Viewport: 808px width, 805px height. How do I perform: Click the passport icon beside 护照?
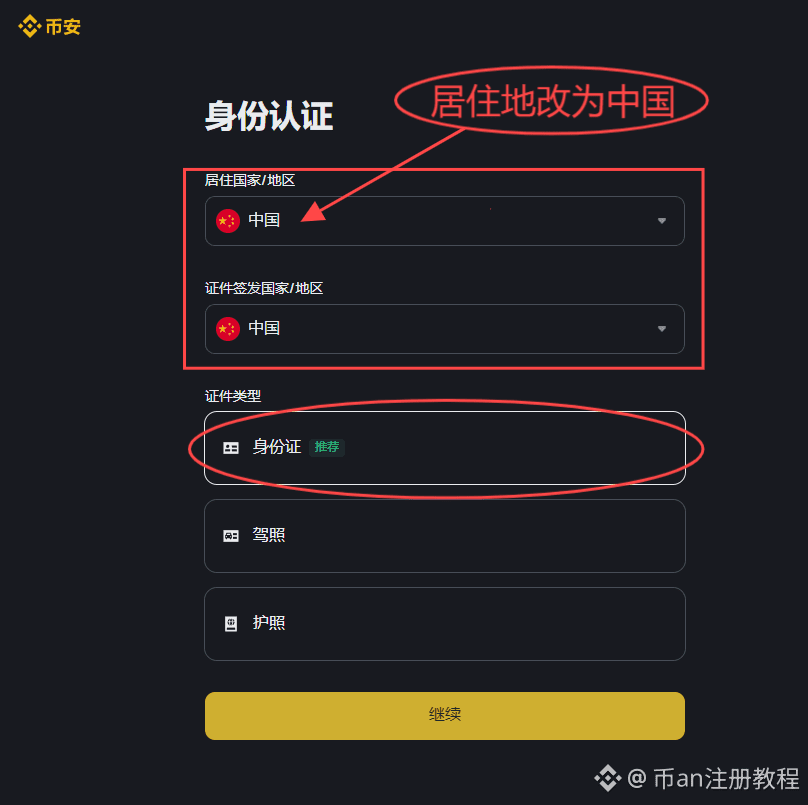tap(231, 624)
